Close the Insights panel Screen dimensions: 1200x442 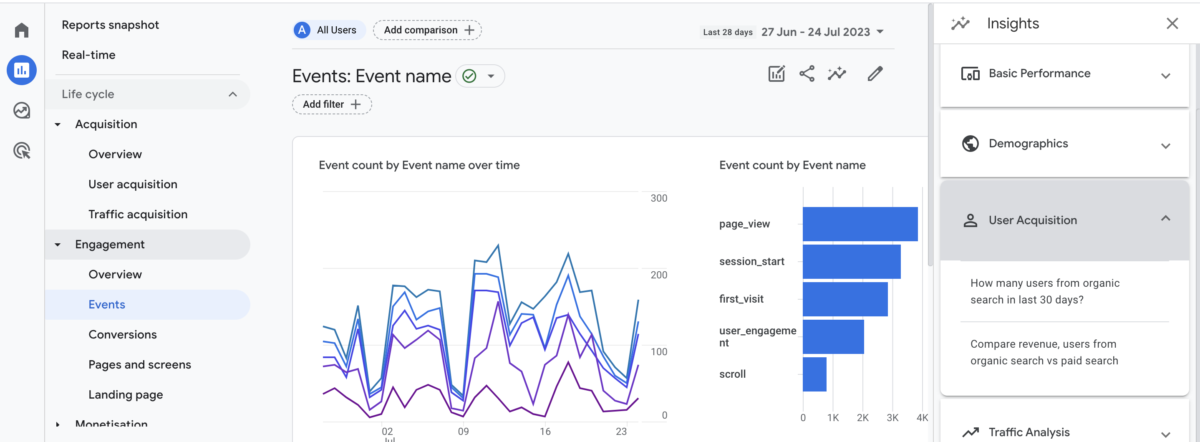click(1172, 23)
